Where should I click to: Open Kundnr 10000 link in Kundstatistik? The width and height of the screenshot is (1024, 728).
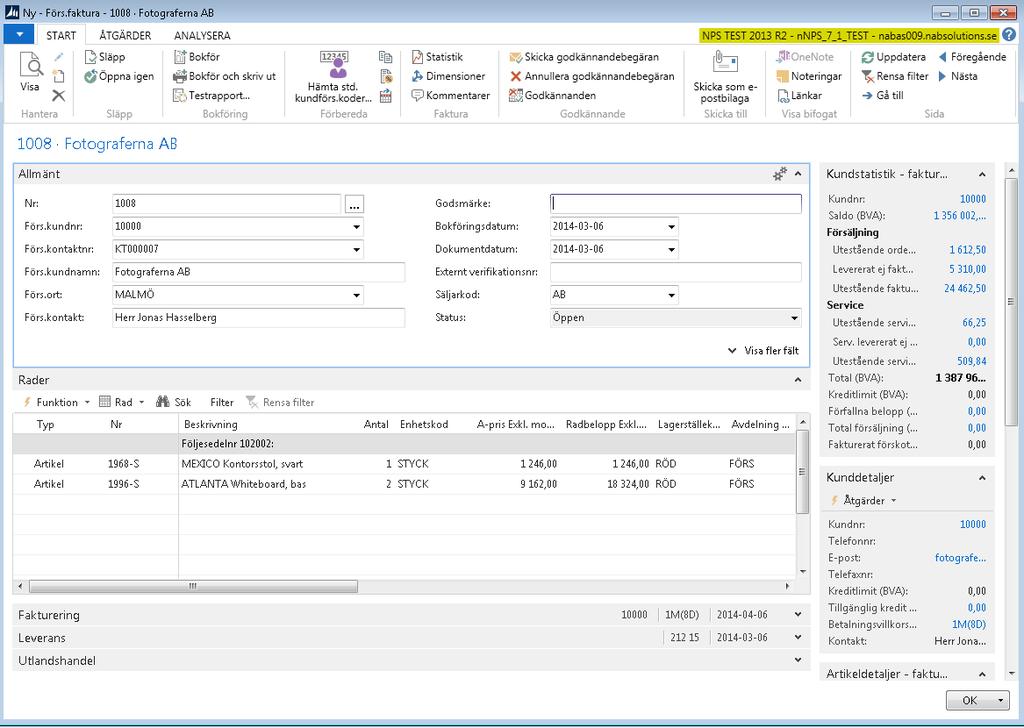tap(972, 199)
